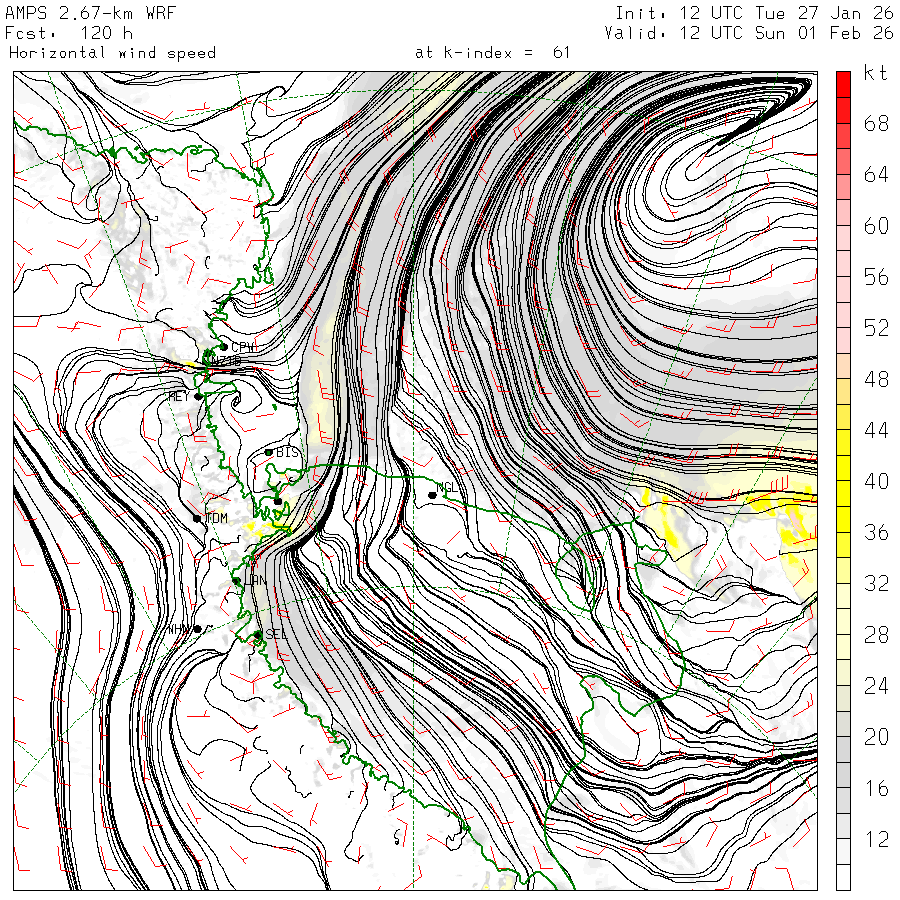Click the 16 value on the color scale
The width and height of the screenshot is (900, 900).
point(876,788)
